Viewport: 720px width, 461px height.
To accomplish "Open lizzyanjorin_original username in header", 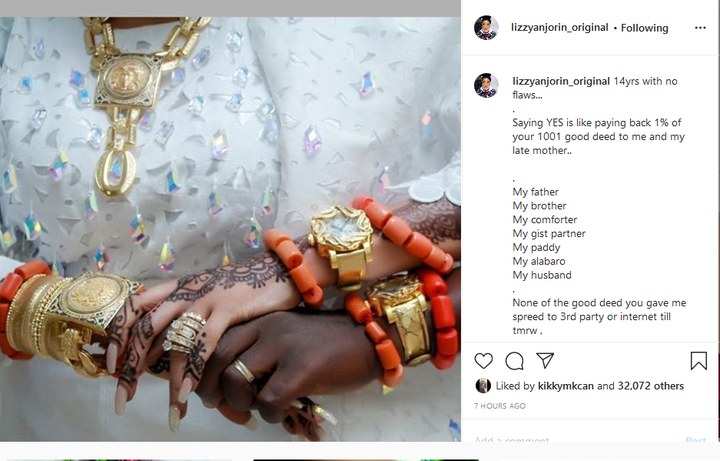I will coord(560,28).
